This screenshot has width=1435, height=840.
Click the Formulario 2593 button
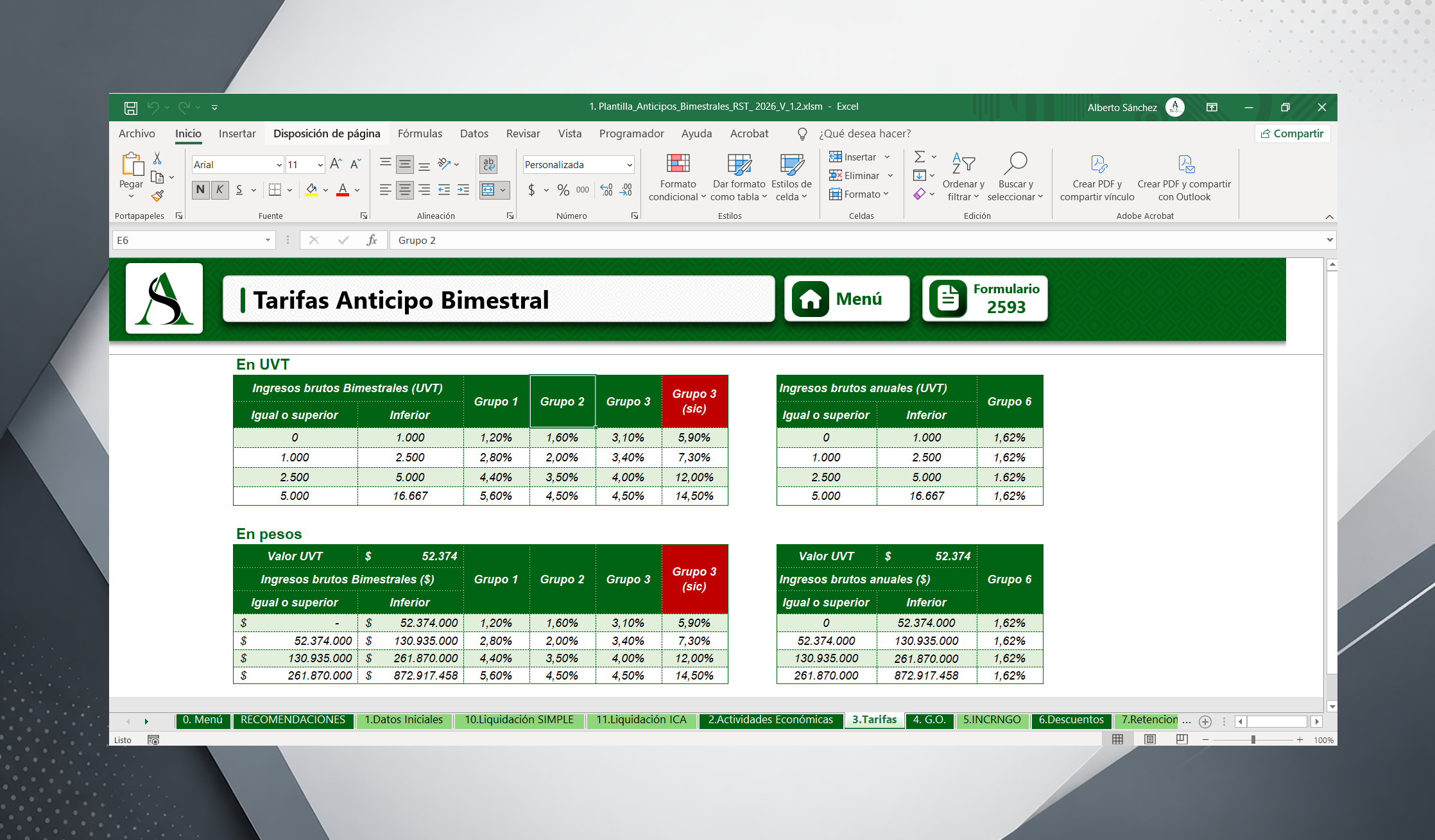984,299
